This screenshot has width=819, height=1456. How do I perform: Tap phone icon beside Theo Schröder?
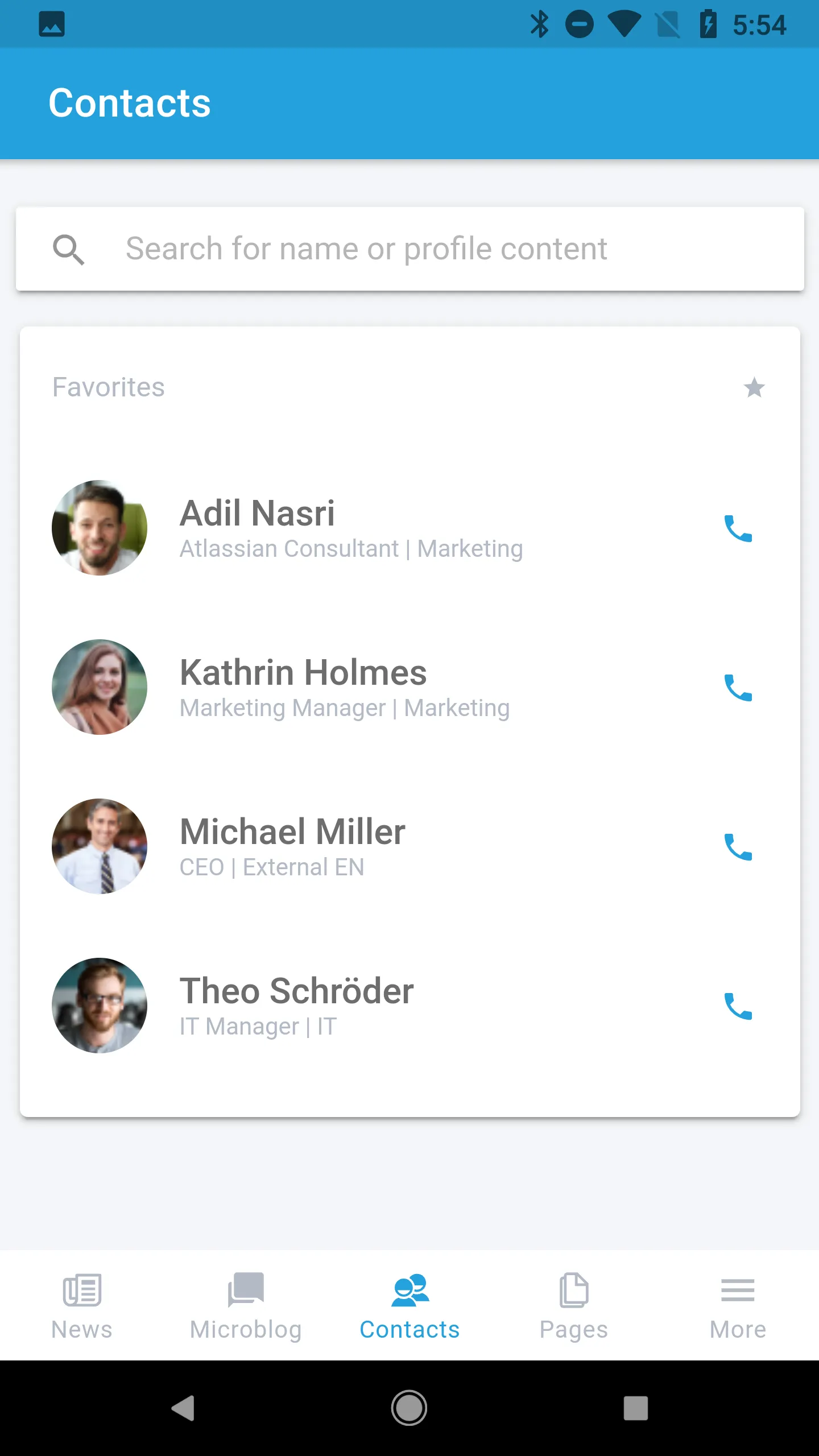pos(738,1006)
